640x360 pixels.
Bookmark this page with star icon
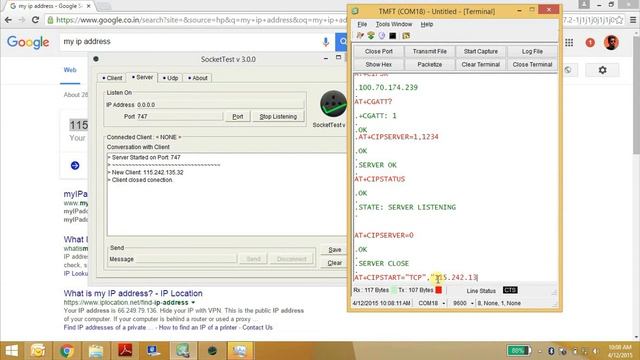[619, 20]
